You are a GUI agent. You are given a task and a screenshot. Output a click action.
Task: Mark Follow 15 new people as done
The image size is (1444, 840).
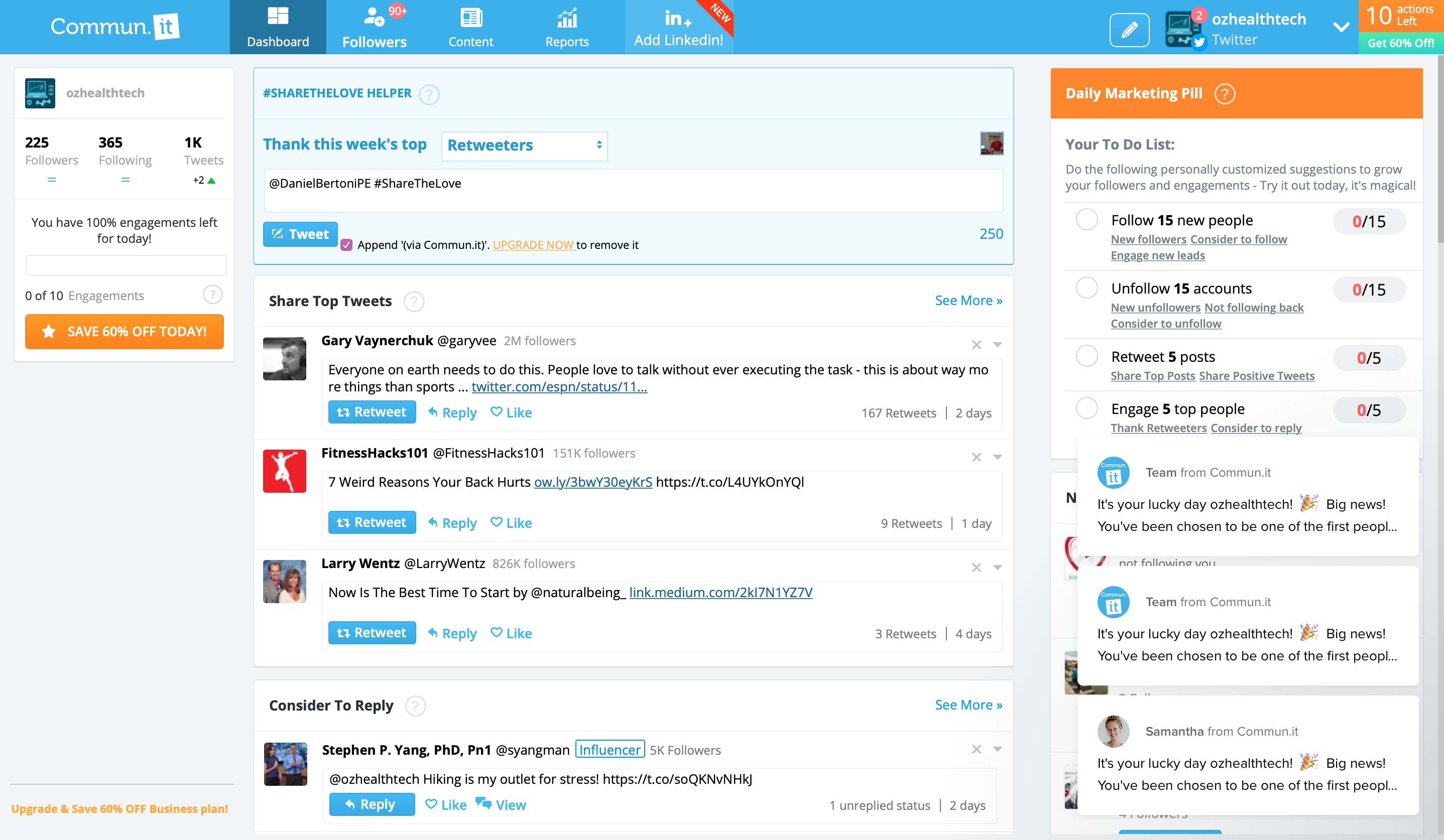(x=1087, y=220)
